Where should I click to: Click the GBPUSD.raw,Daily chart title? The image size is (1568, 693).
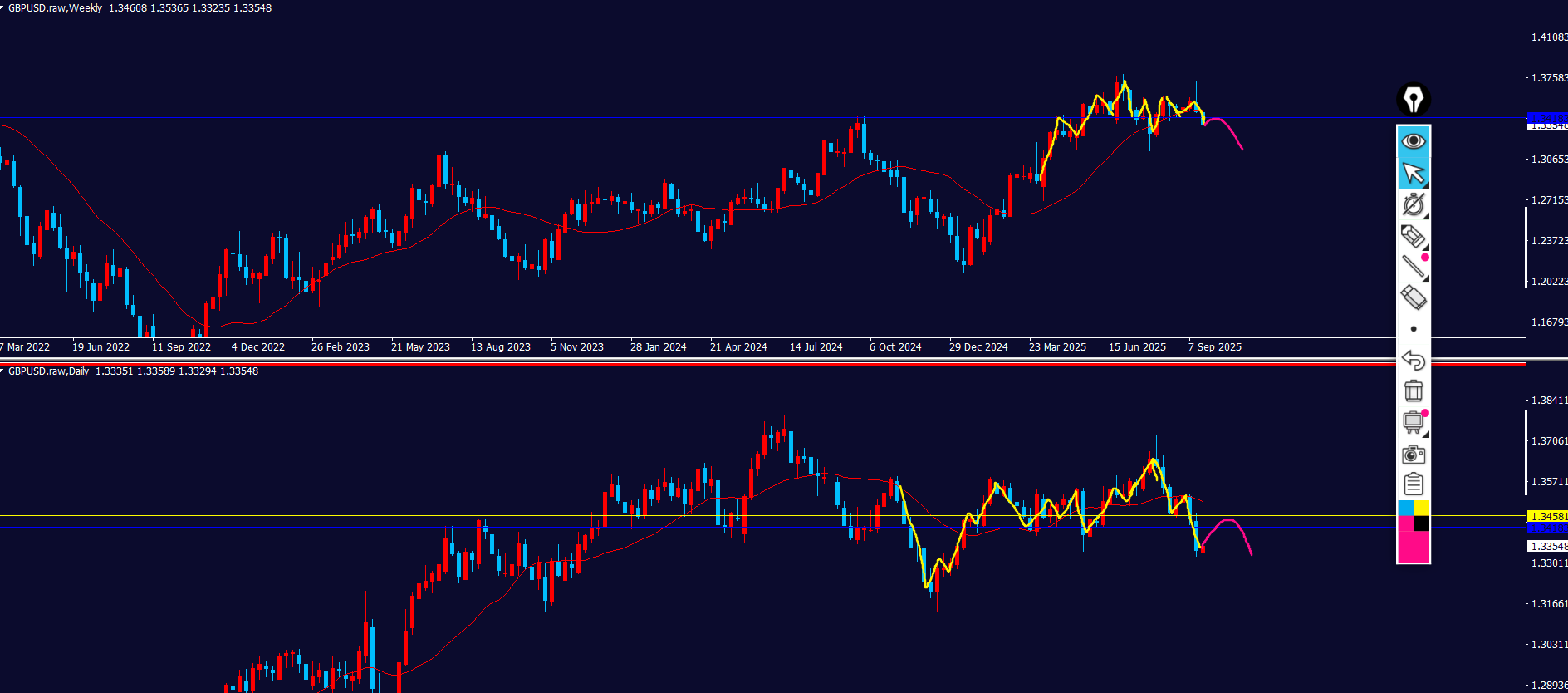point(48,371)
